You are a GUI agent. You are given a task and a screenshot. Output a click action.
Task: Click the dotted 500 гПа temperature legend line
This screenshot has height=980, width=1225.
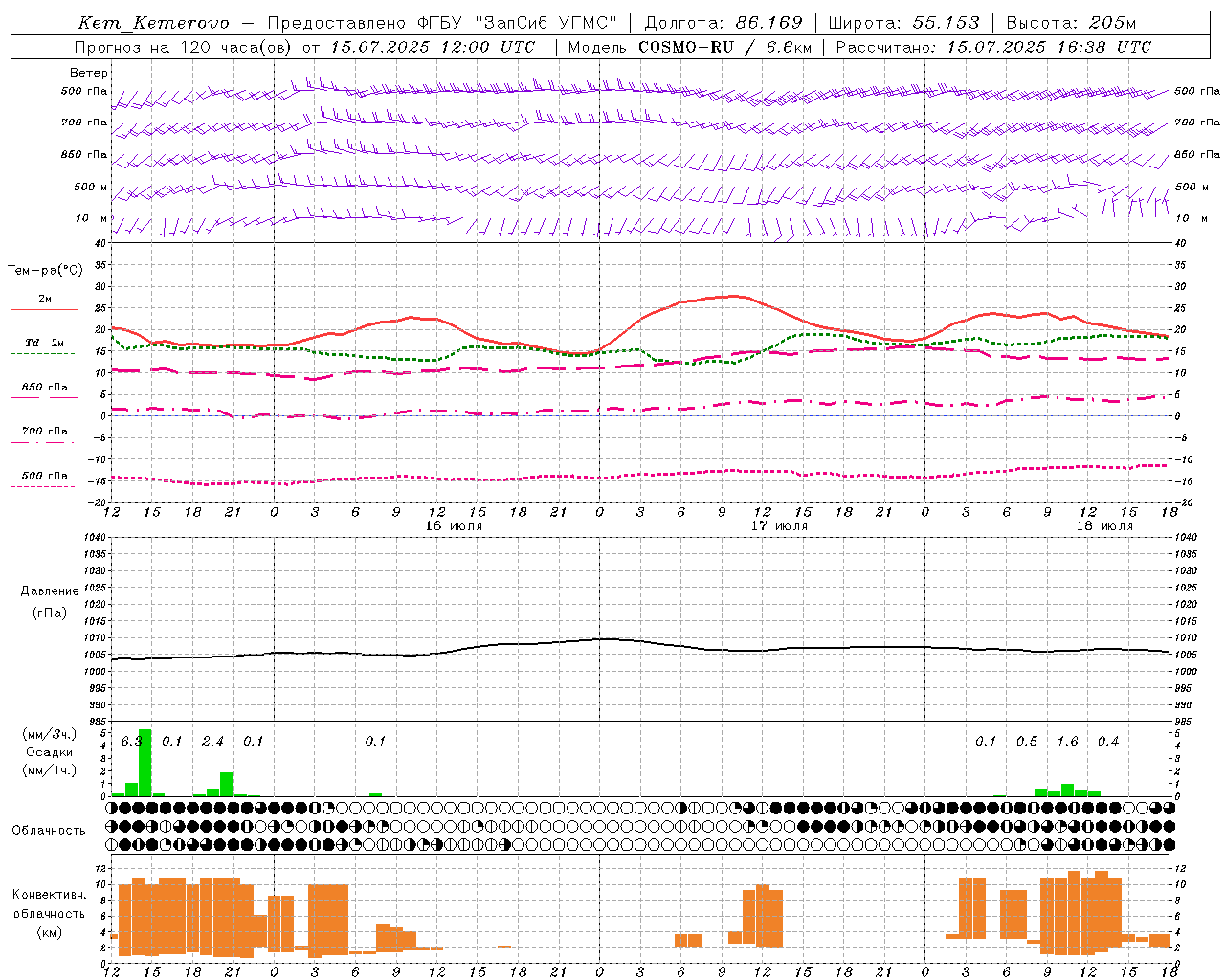click(x=42, y=486)
